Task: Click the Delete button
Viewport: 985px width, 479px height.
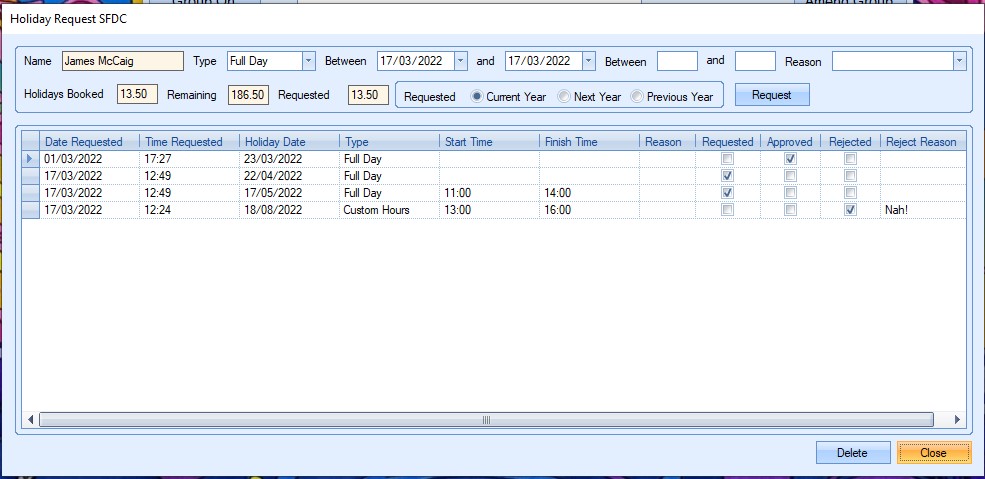Action: coord(852,453)
